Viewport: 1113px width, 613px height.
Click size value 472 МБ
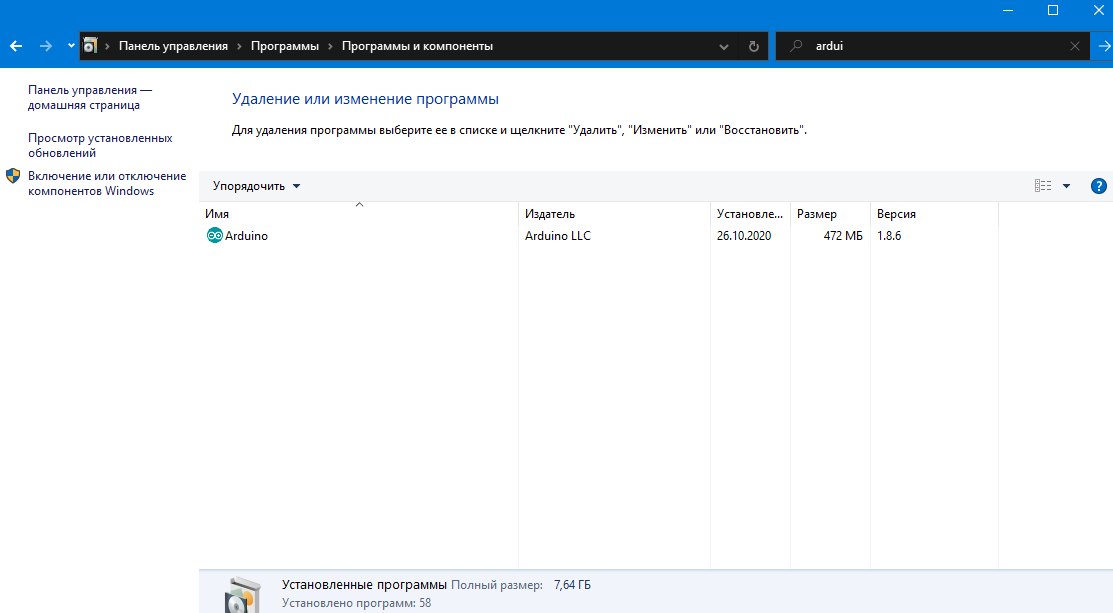coord(843,236)
